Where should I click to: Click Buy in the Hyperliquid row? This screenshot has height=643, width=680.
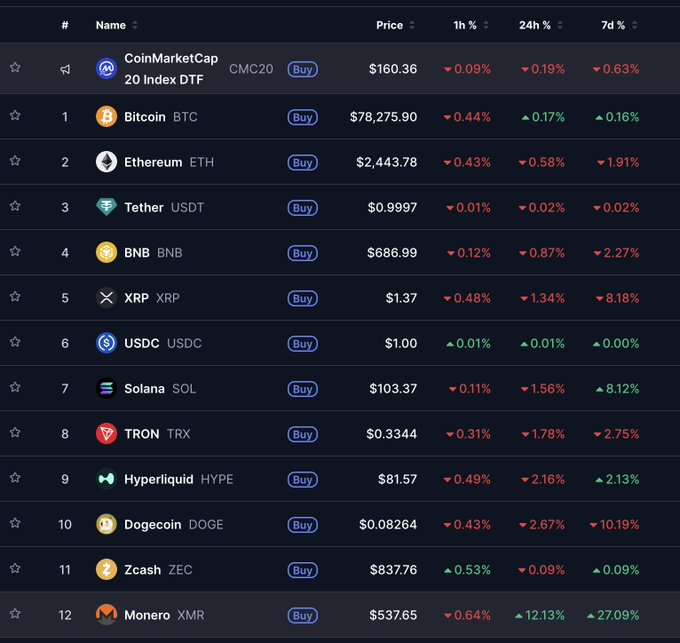click(303, 480)
